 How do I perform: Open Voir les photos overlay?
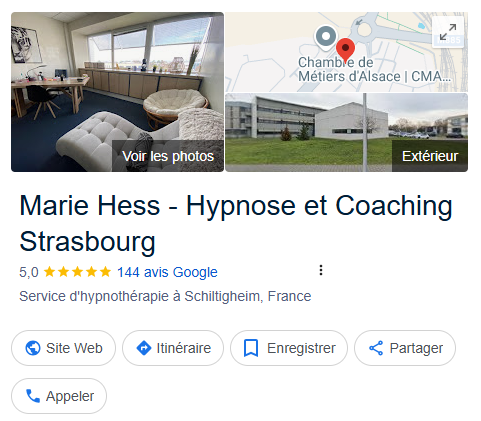[168, 156]
